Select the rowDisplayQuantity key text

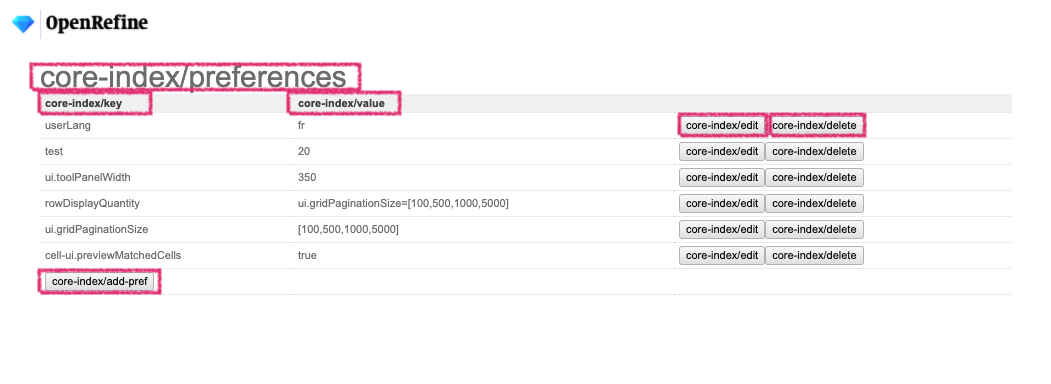tap(92, 203)
